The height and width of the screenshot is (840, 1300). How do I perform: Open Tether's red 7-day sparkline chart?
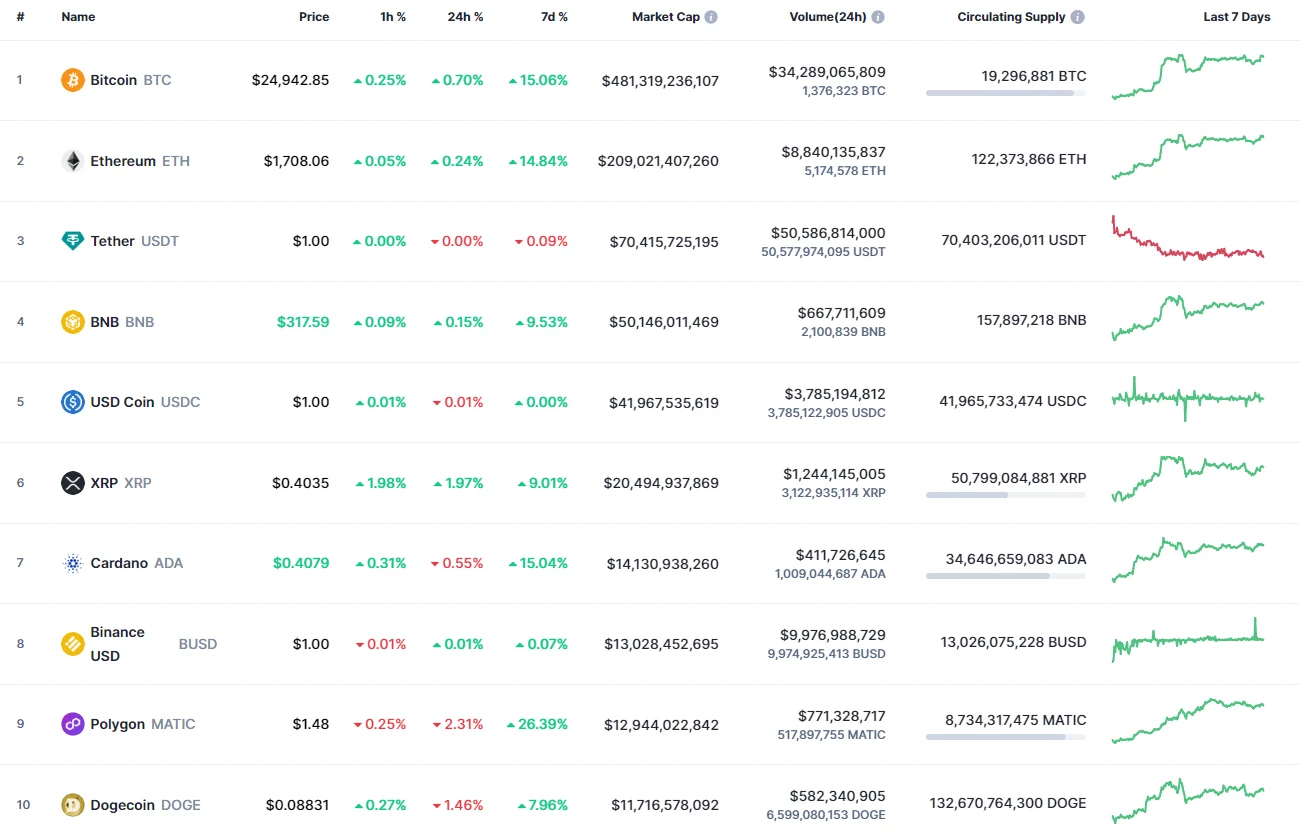1188,238
